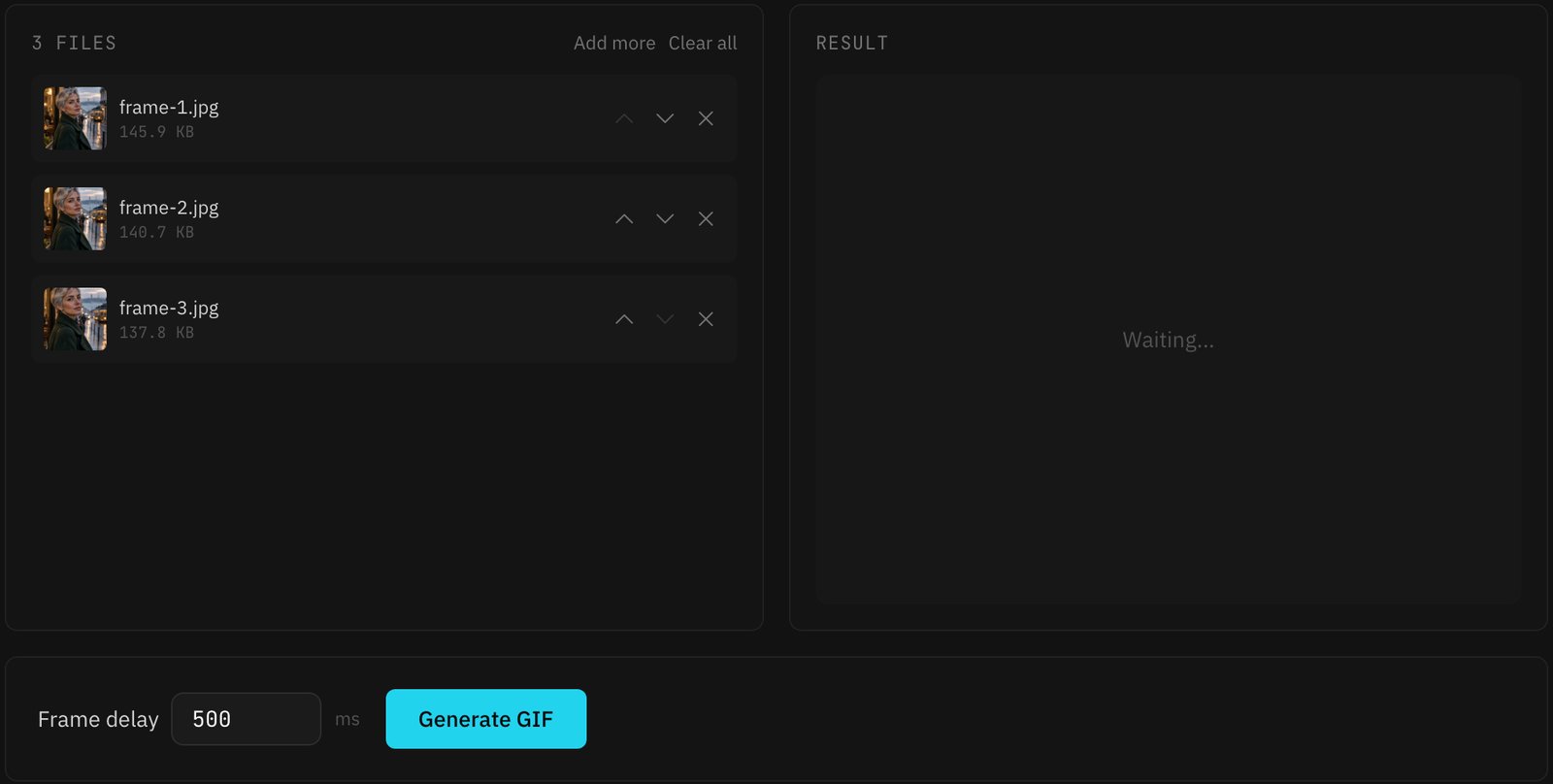The image size is (1553, 784).
Task: Click the Generate GIF button
Action: tap(486, 719)
